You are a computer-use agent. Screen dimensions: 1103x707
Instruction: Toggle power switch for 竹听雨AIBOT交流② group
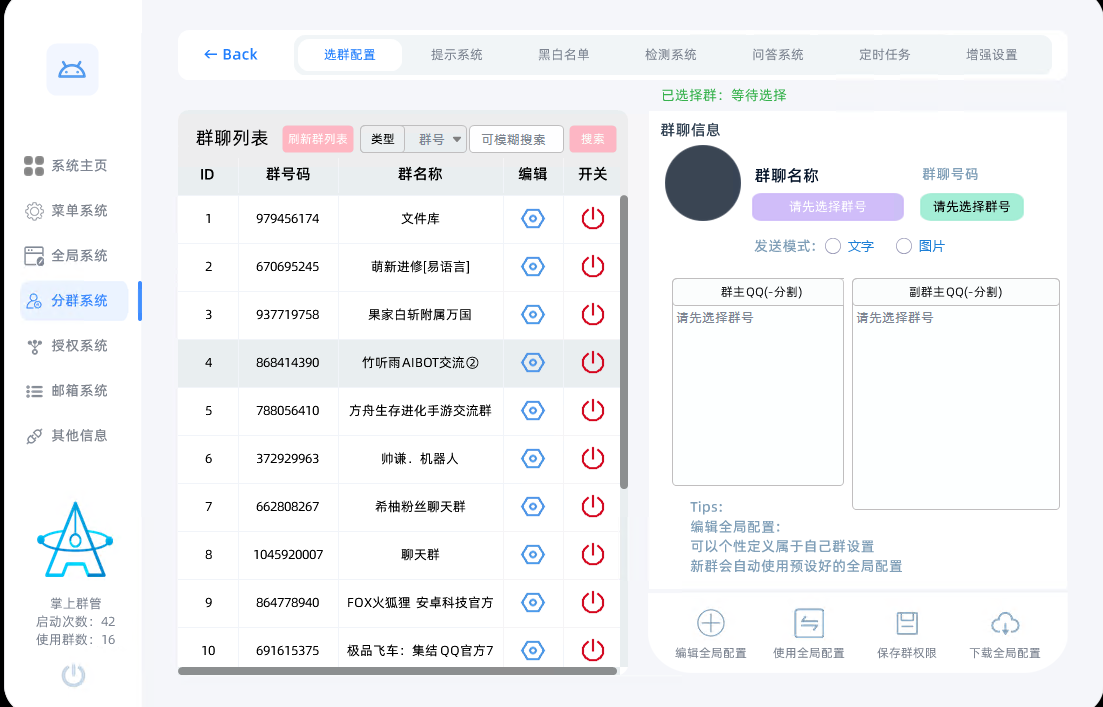[592, 362]
